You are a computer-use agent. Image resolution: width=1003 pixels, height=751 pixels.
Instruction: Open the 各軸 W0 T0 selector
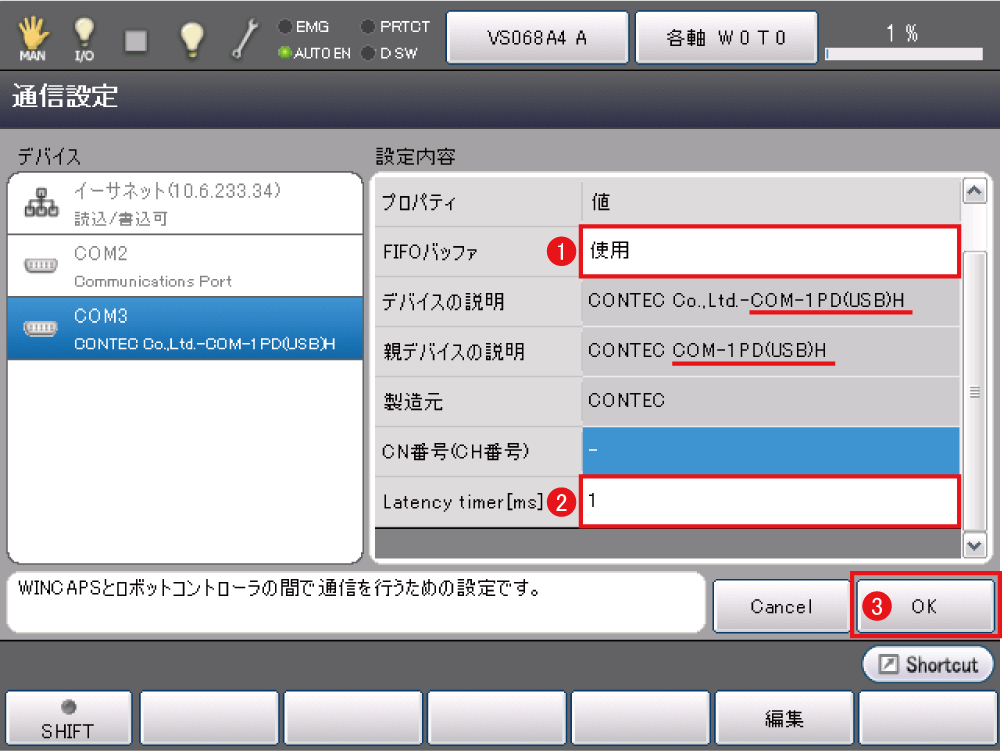(726, 38)
